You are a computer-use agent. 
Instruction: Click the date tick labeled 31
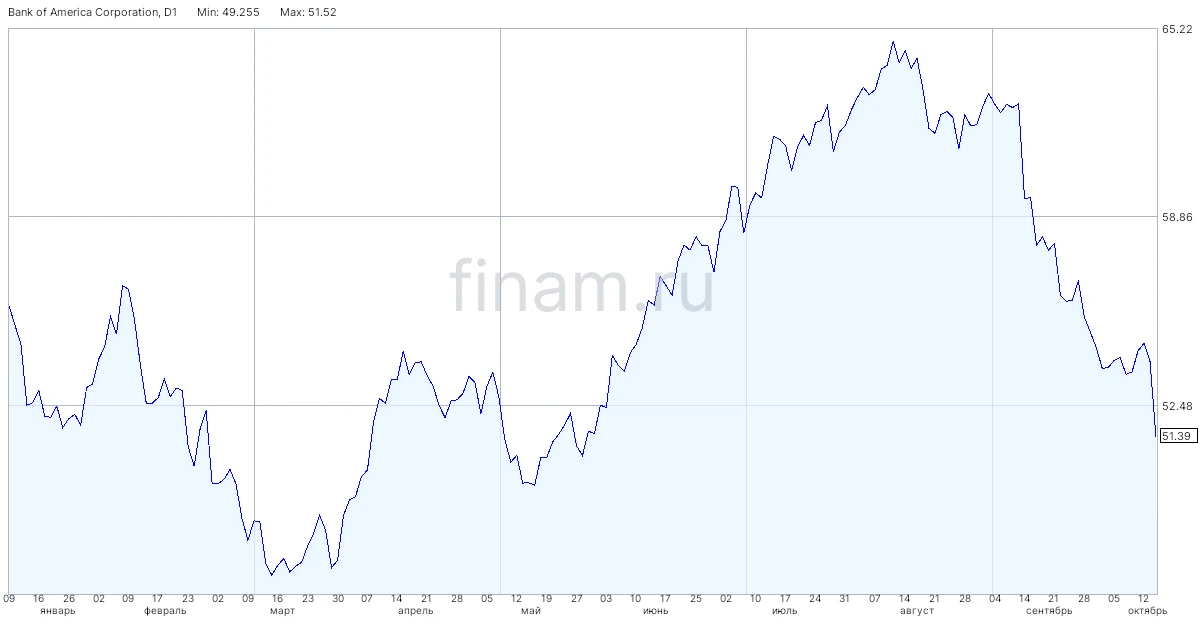coord(845,598)
